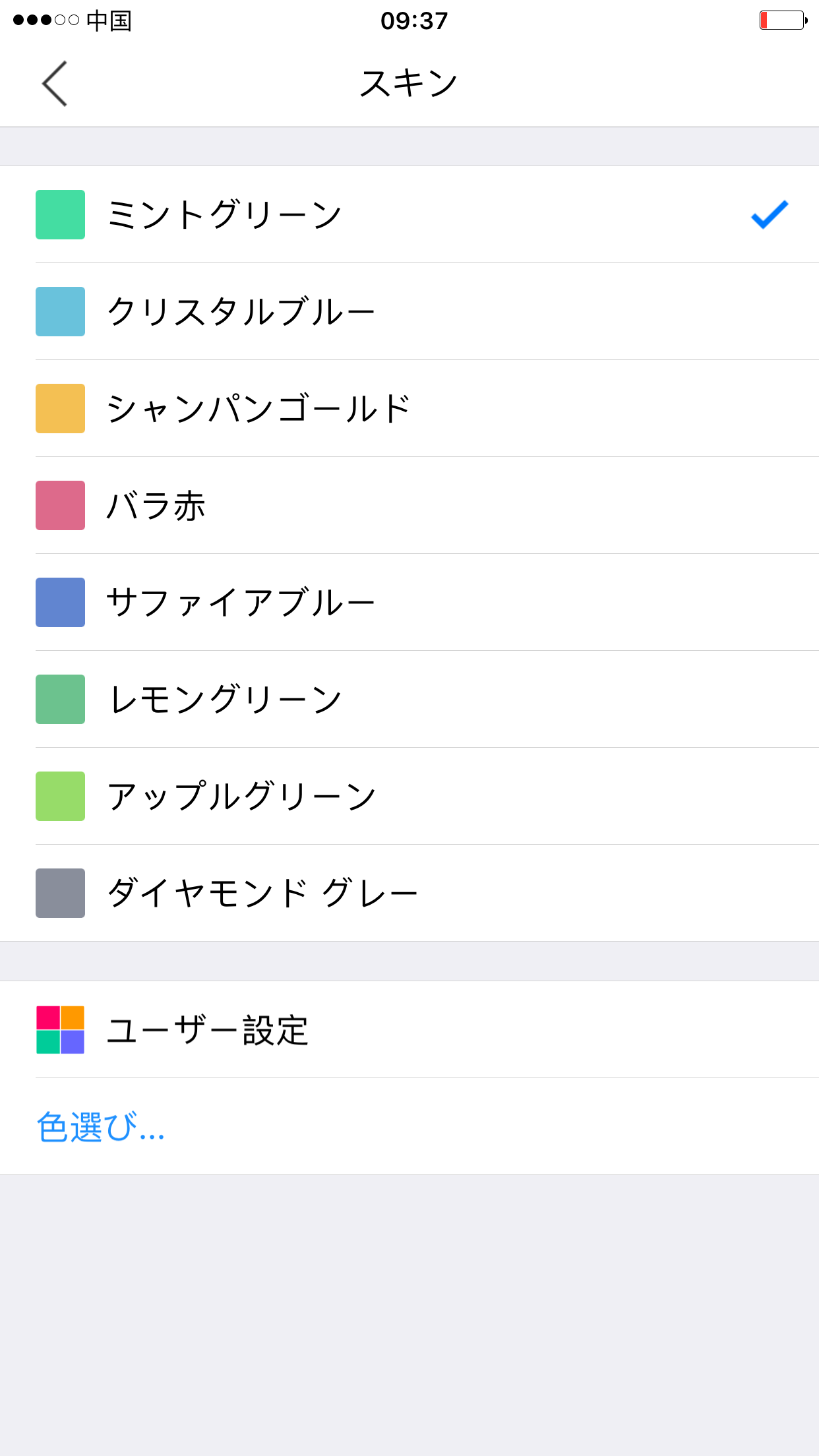The image size is (819, 1456).
Task: Select the ユーザー設定 custom skin
Action: coord(409,1029)
